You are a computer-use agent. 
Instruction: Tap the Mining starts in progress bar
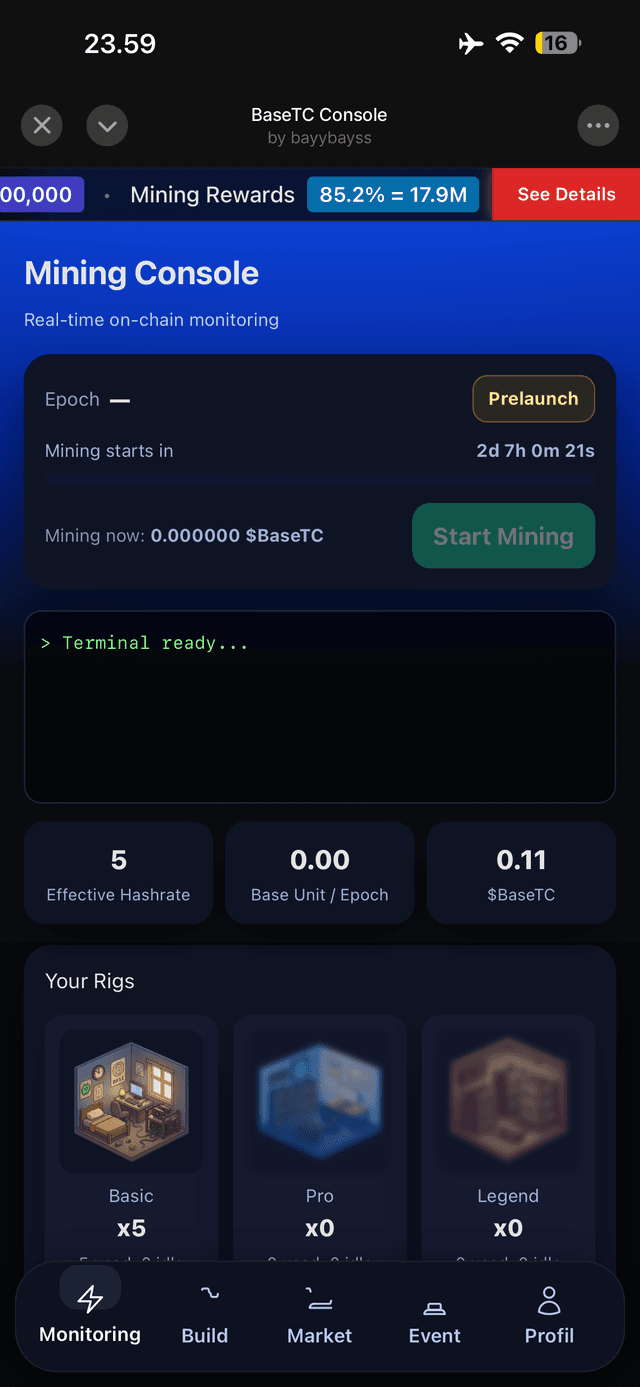pos(320,479)
